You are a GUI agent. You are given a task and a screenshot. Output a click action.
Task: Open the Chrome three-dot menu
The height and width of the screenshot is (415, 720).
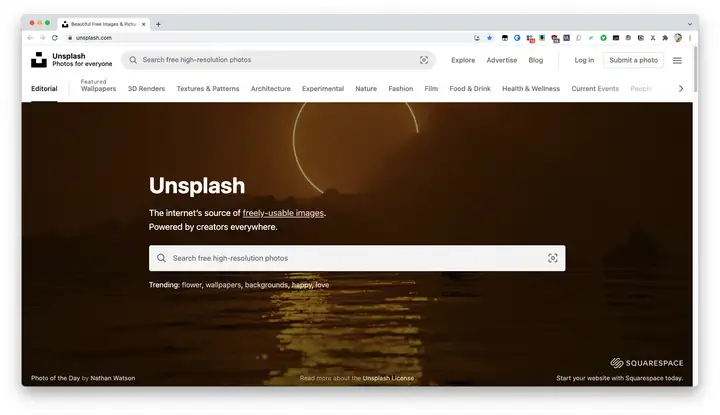(690, 38)
